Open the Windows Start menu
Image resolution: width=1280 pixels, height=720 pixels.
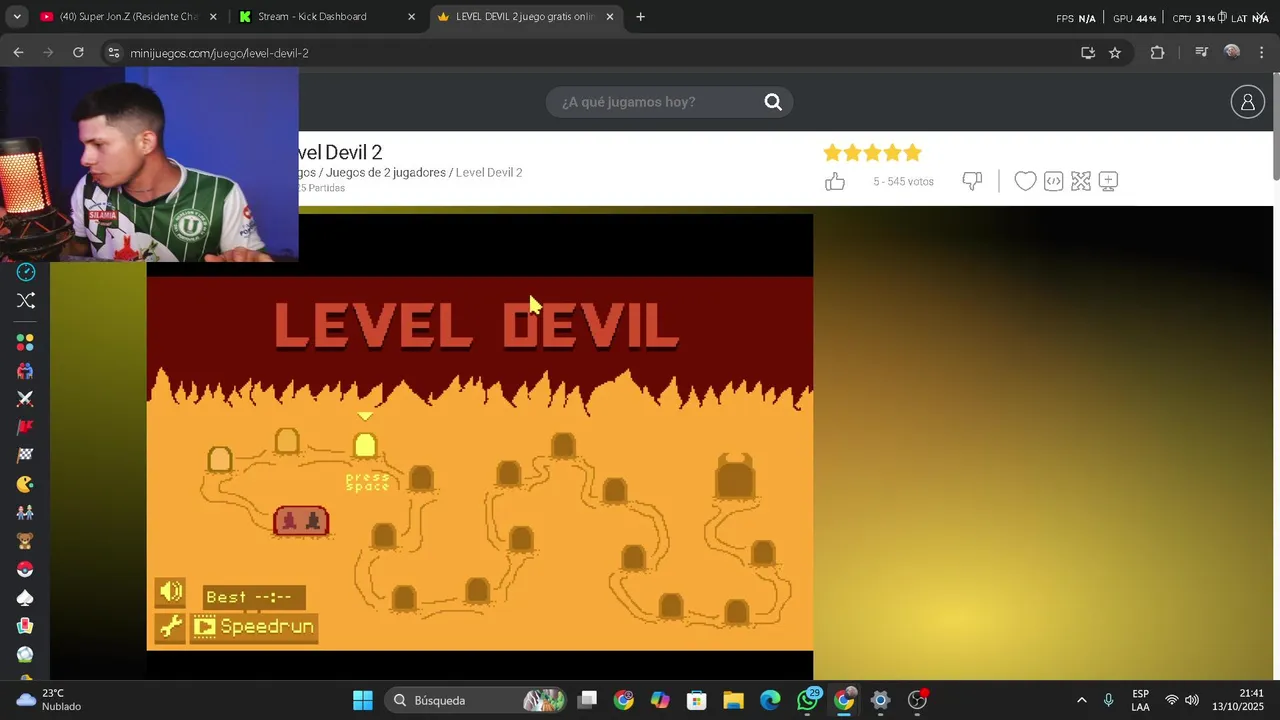tap(363, 700)
